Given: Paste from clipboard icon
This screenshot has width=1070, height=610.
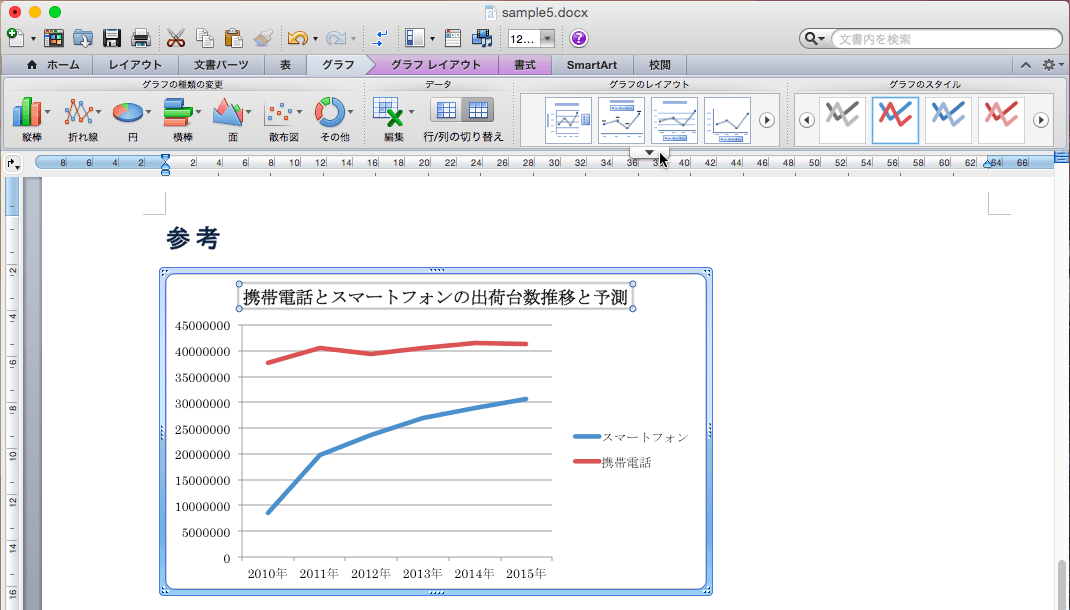Looking at the screenshot, I should (234, 38).
